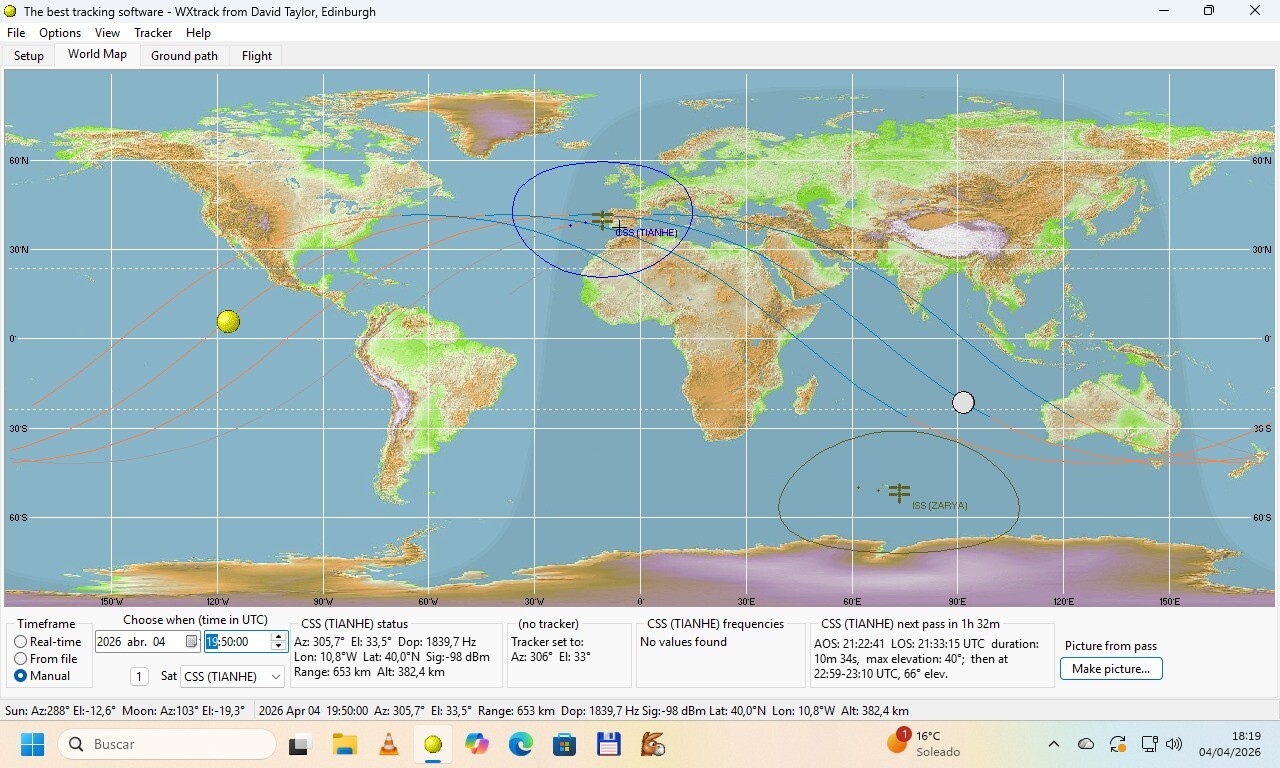Open VLC media player from the taskbar
Image resolution: width=1280 pixels, height=768 pixels.
coord(389,744)
